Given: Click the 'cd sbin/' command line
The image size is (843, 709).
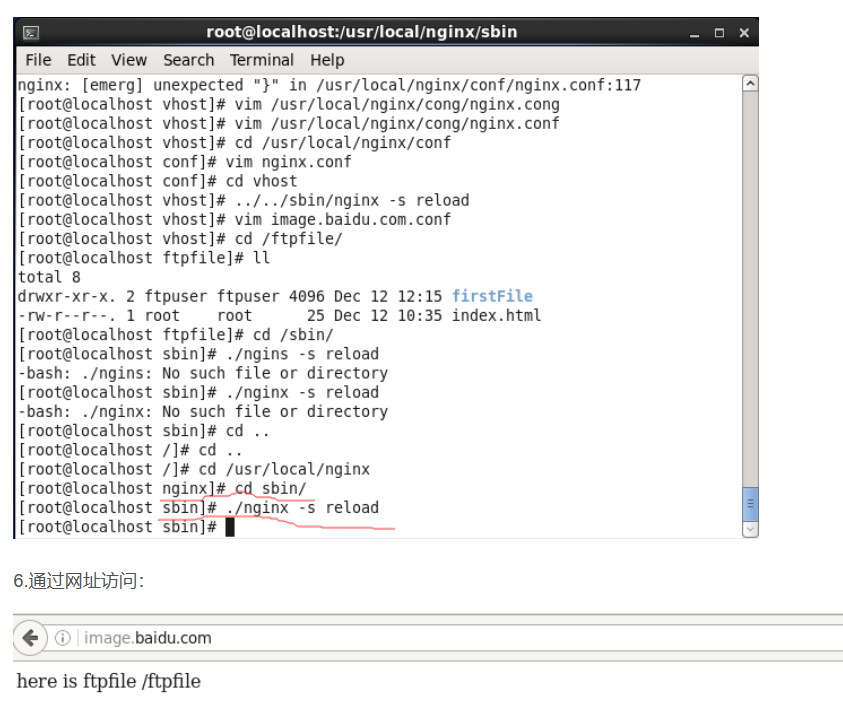Looking at the screenshot, I should (270, 489).
